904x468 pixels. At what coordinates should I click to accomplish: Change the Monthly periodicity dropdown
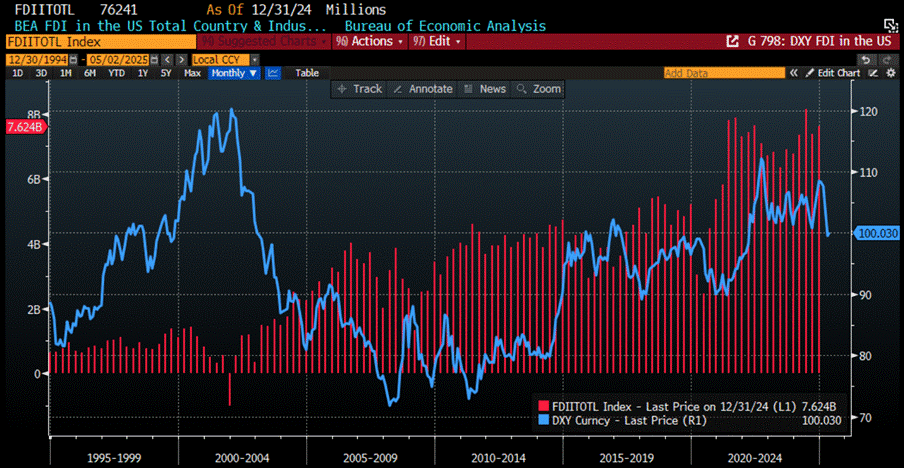click(x=235, y=73)
